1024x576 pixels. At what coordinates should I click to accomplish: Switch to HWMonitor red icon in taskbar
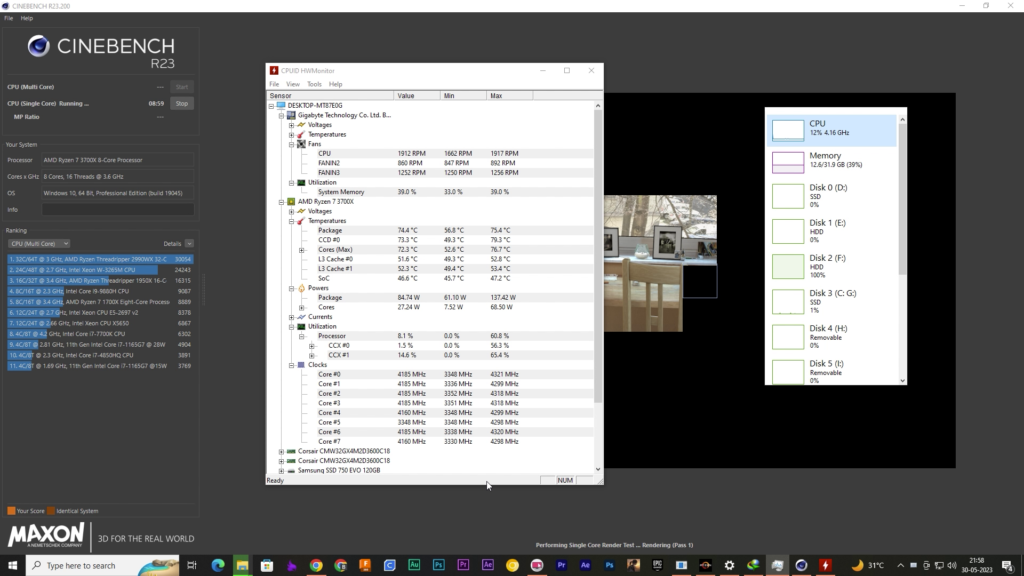[x=825, y=566]
